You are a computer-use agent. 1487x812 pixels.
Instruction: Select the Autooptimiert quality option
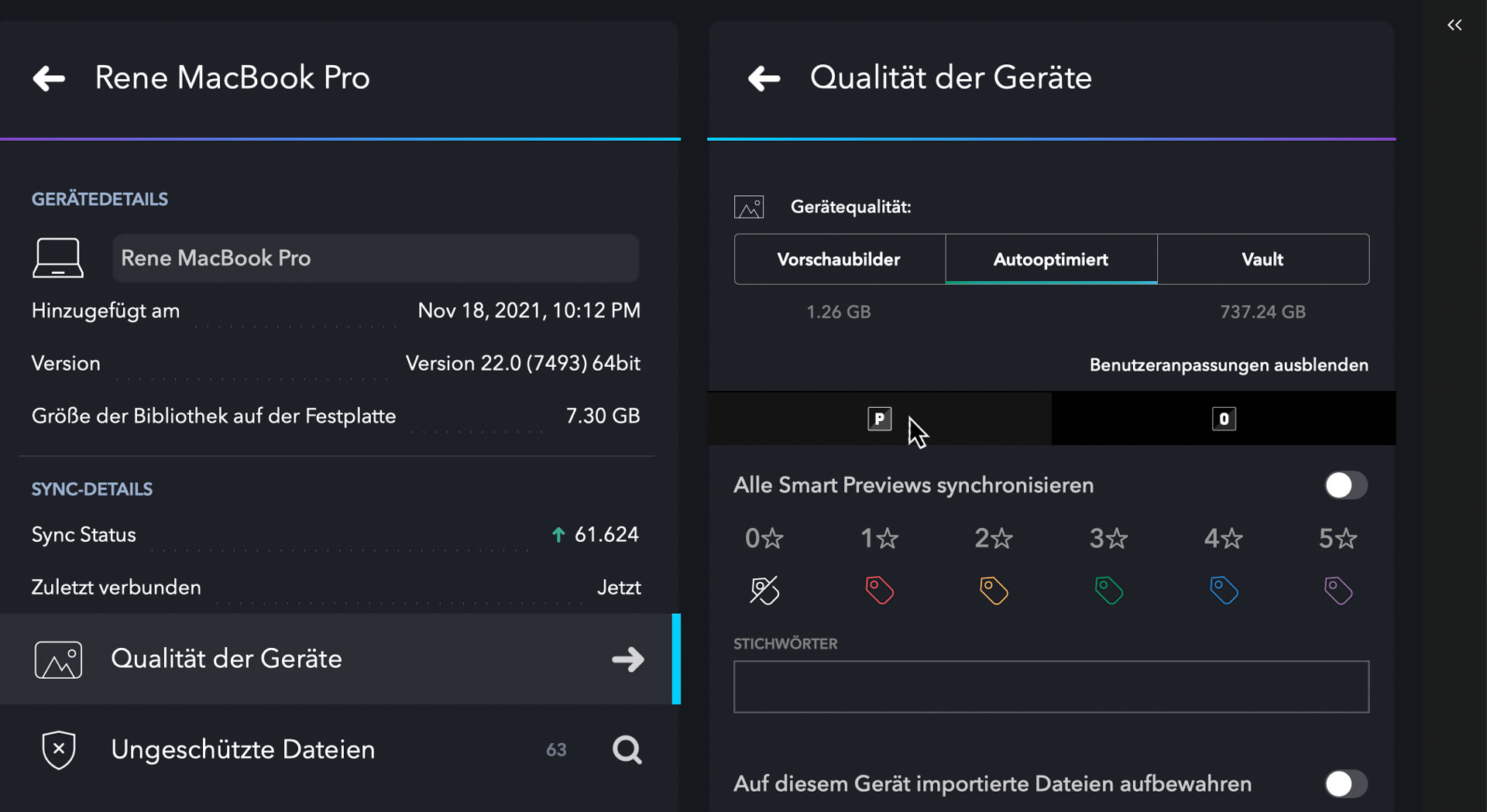1051,259
